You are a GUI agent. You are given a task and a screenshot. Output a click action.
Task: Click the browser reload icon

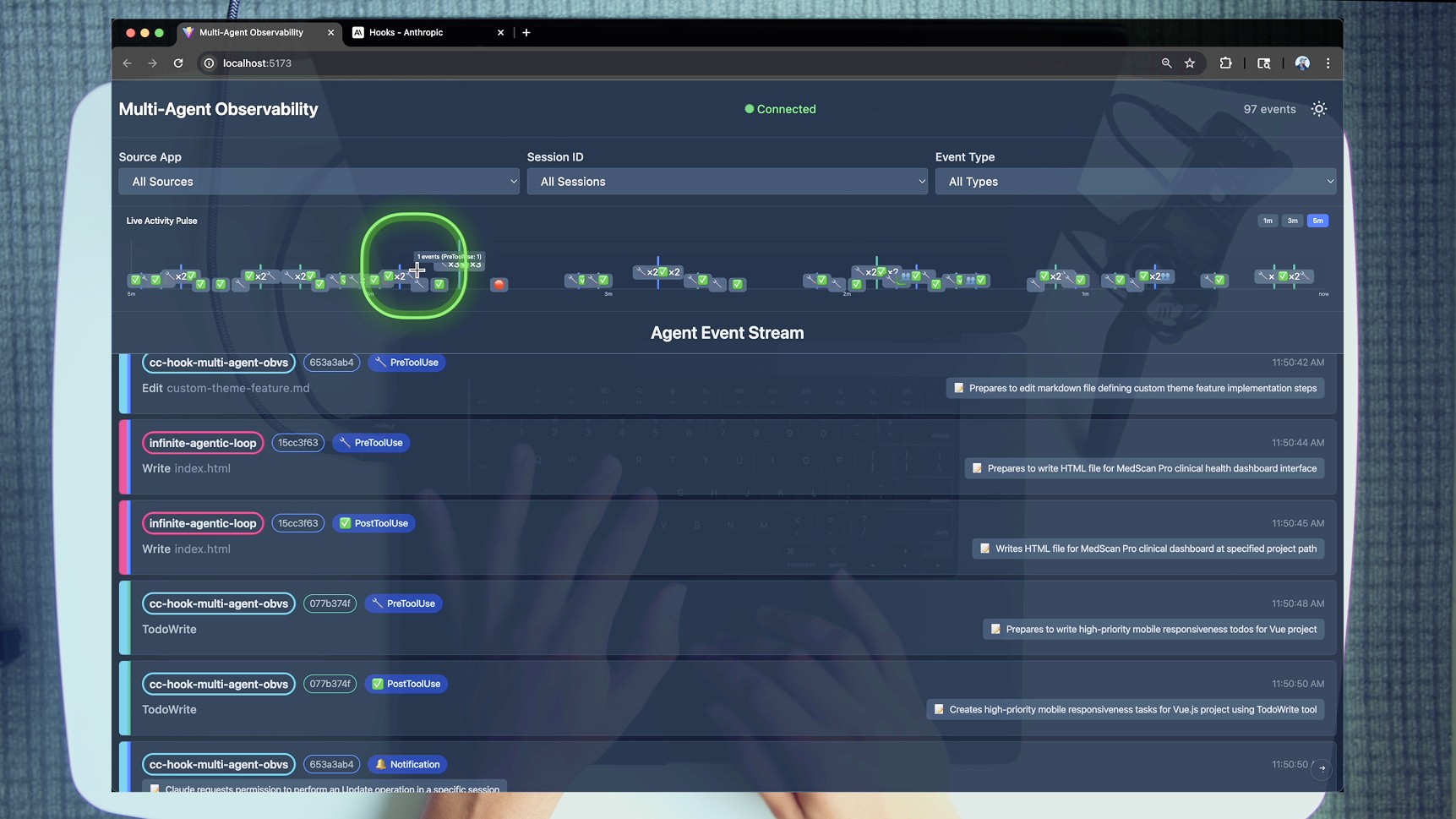click(x=178, y=63)
